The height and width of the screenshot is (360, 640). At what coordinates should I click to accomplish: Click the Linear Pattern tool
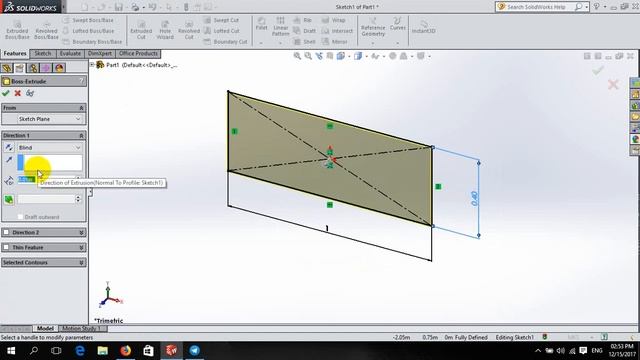280,26
